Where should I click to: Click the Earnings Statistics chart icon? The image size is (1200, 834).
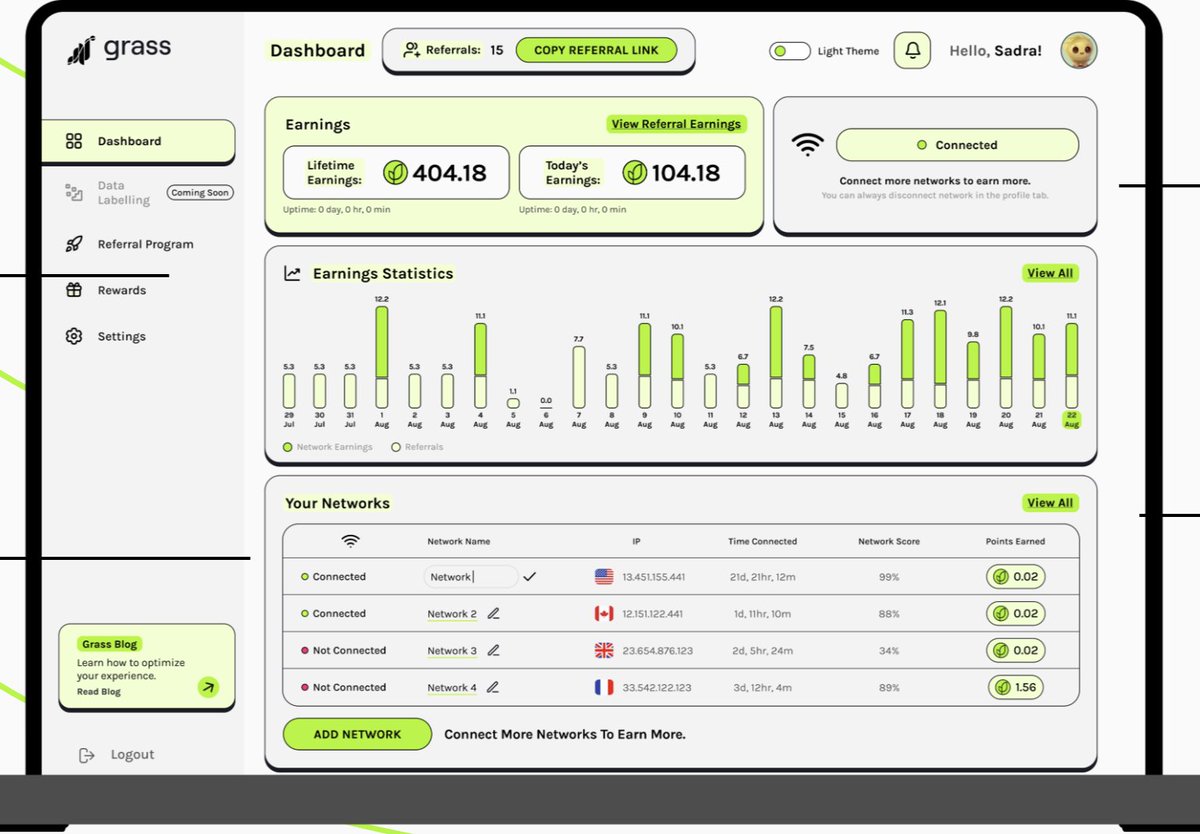click(x=292, y=273)
